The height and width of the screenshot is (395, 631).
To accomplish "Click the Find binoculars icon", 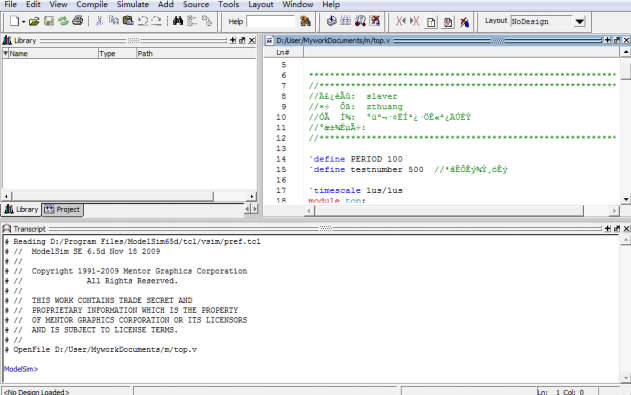I will [x=177, y=21].
